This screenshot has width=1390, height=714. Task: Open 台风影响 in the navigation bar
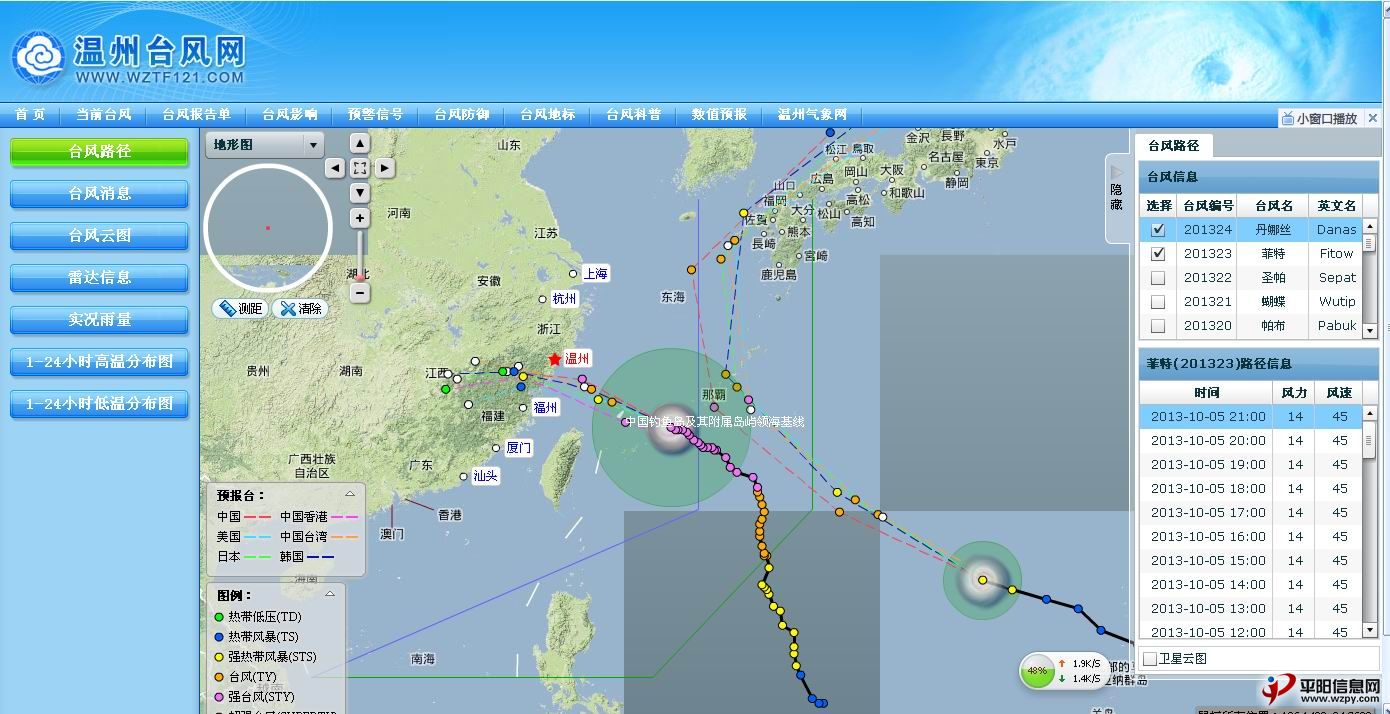point(290,115)
